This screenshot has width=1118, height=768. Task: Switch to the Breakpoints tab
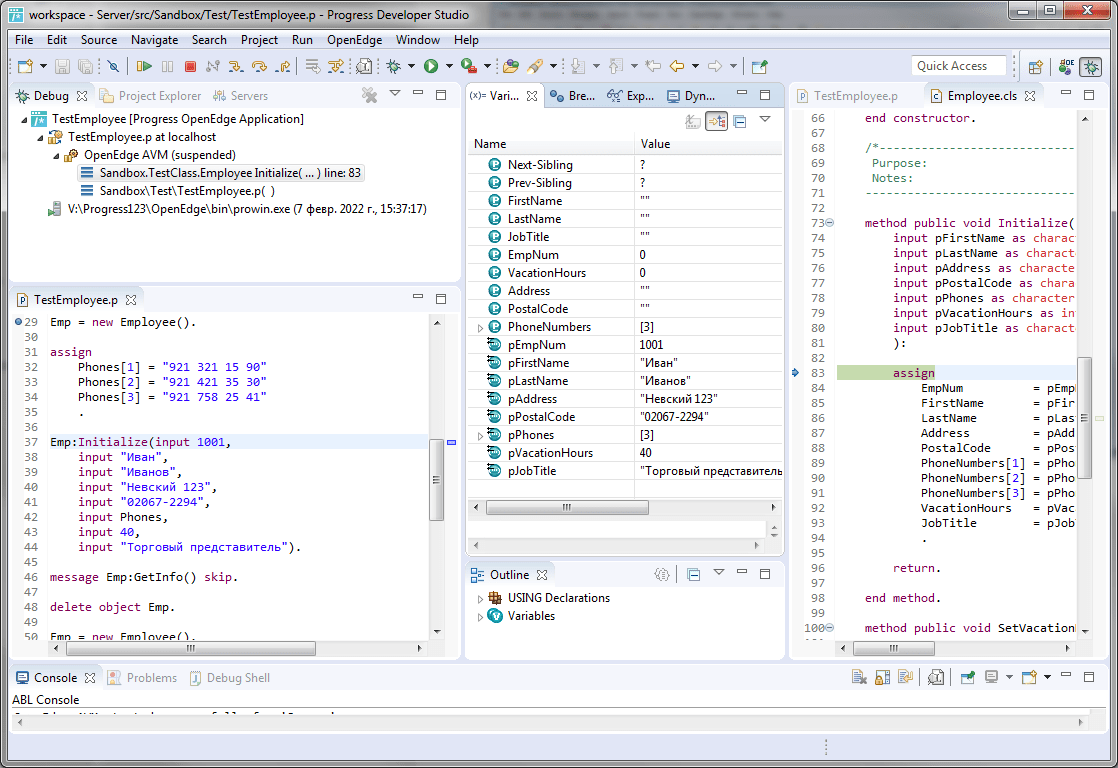coord(573,96)
